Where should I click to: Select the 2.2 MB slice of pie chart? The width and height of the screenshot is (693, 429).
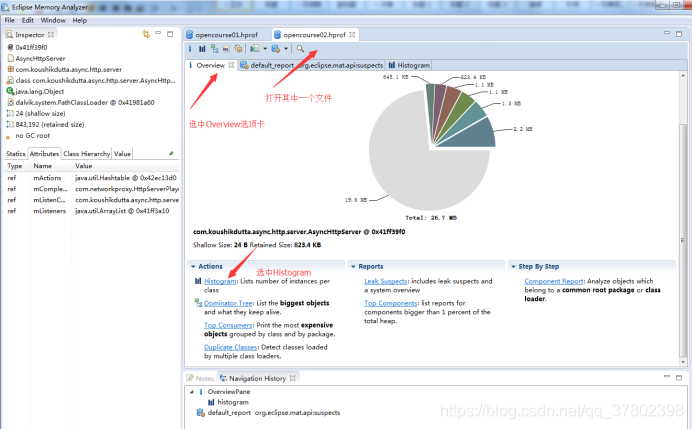tap(475, 135)
